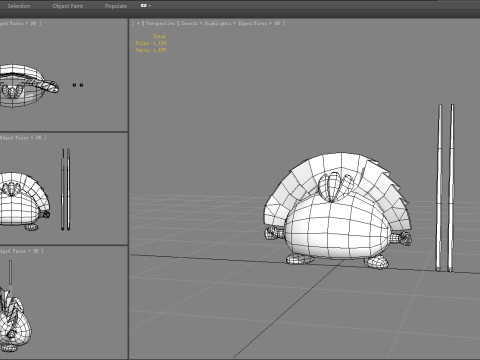
Task: Select the left small sphere in the top view
Action: click(x=74, y=85)
